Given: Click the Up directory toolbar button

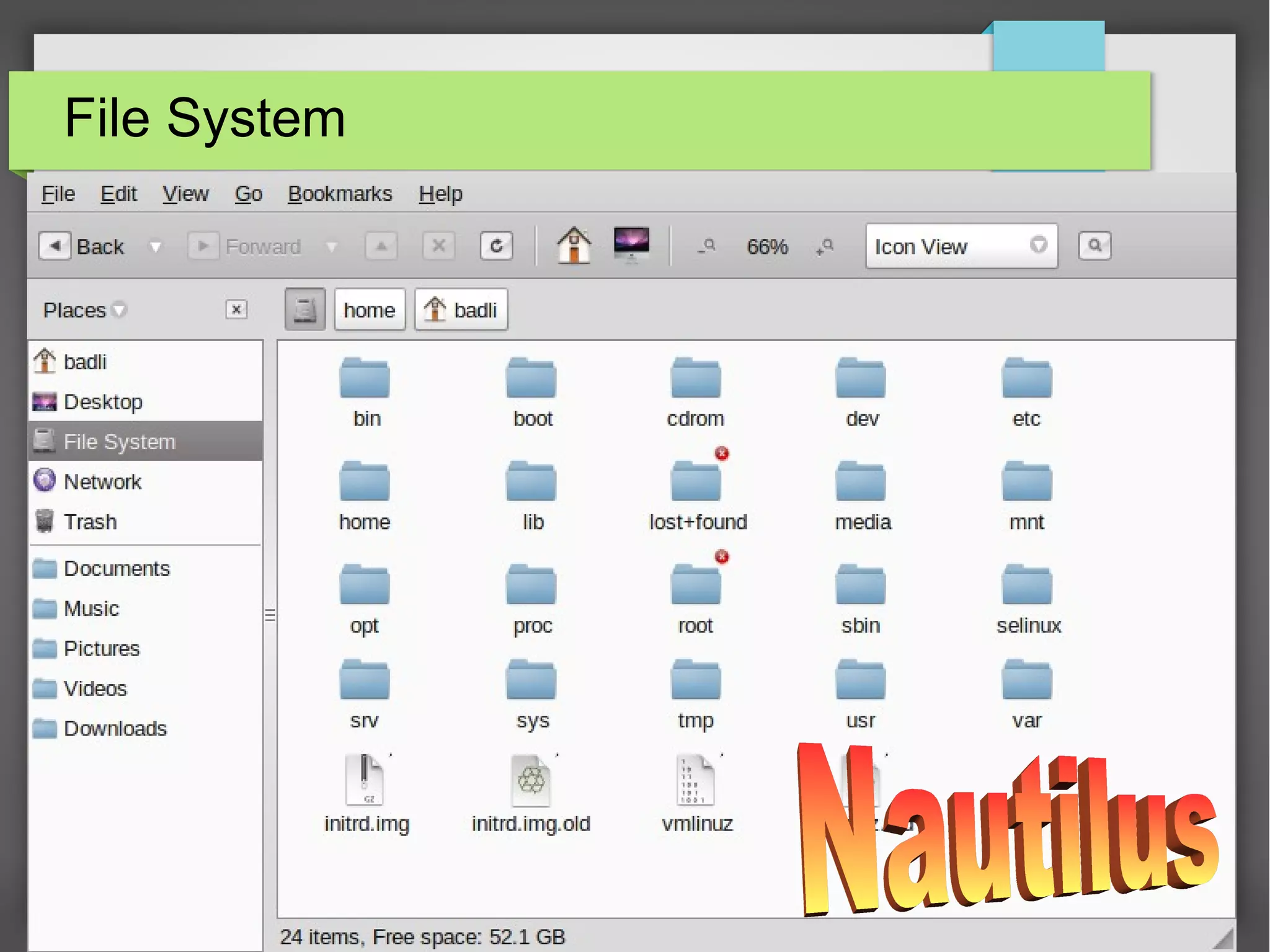Looking at the screenshot, I should (x=381, y=246).
